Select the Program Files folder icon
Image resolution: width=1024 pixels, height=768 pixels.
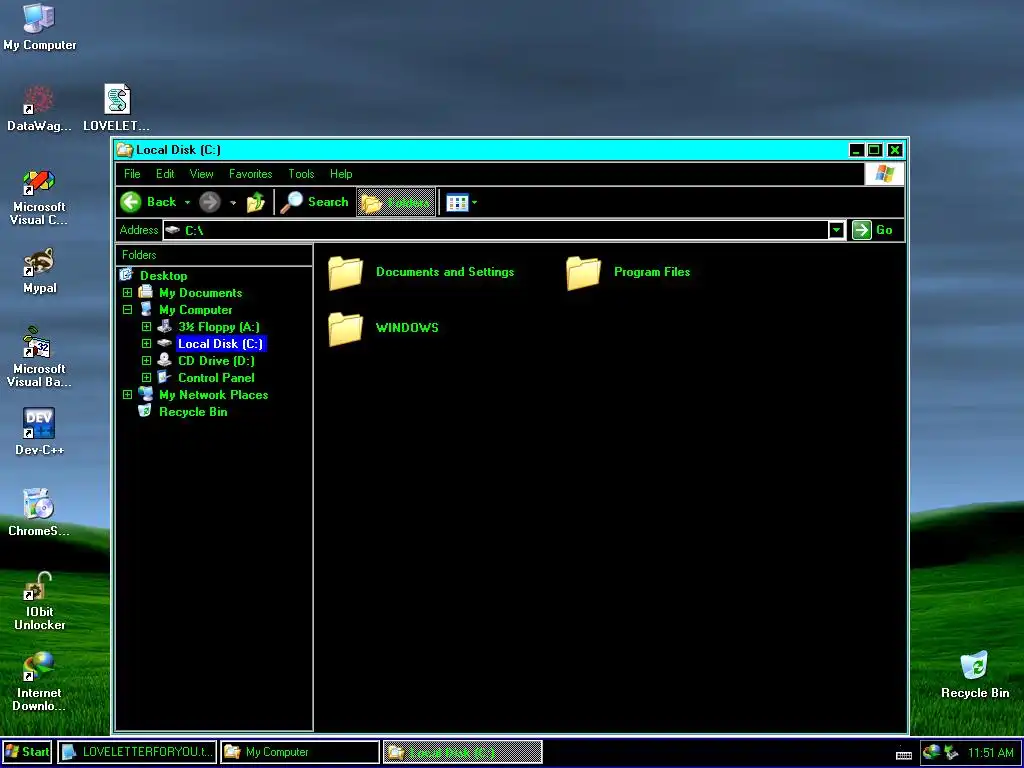[x=583, y=273]
